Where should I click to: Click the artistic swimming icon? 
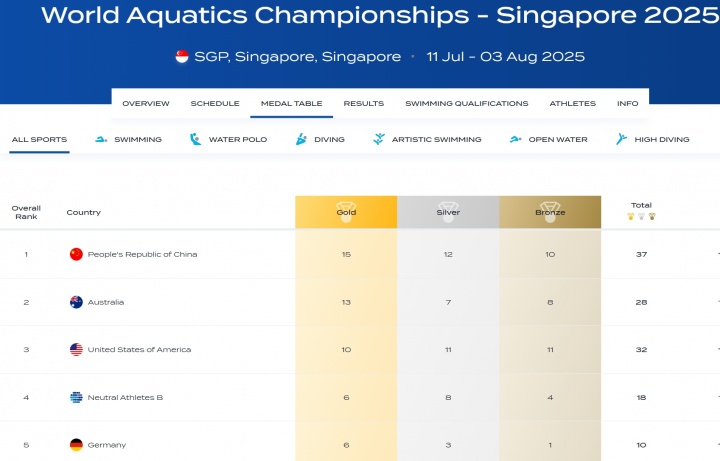click(x=379, y=139)
